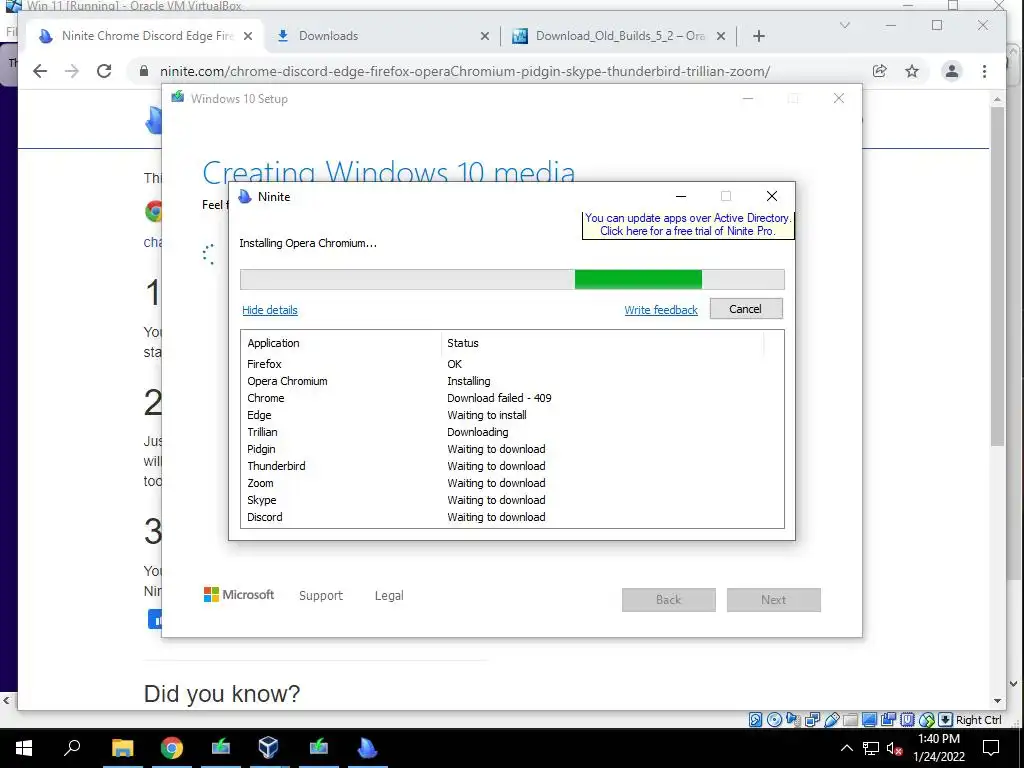Click site lock icon in address bar
The image size is (1024, 768).
click(144, 71)
